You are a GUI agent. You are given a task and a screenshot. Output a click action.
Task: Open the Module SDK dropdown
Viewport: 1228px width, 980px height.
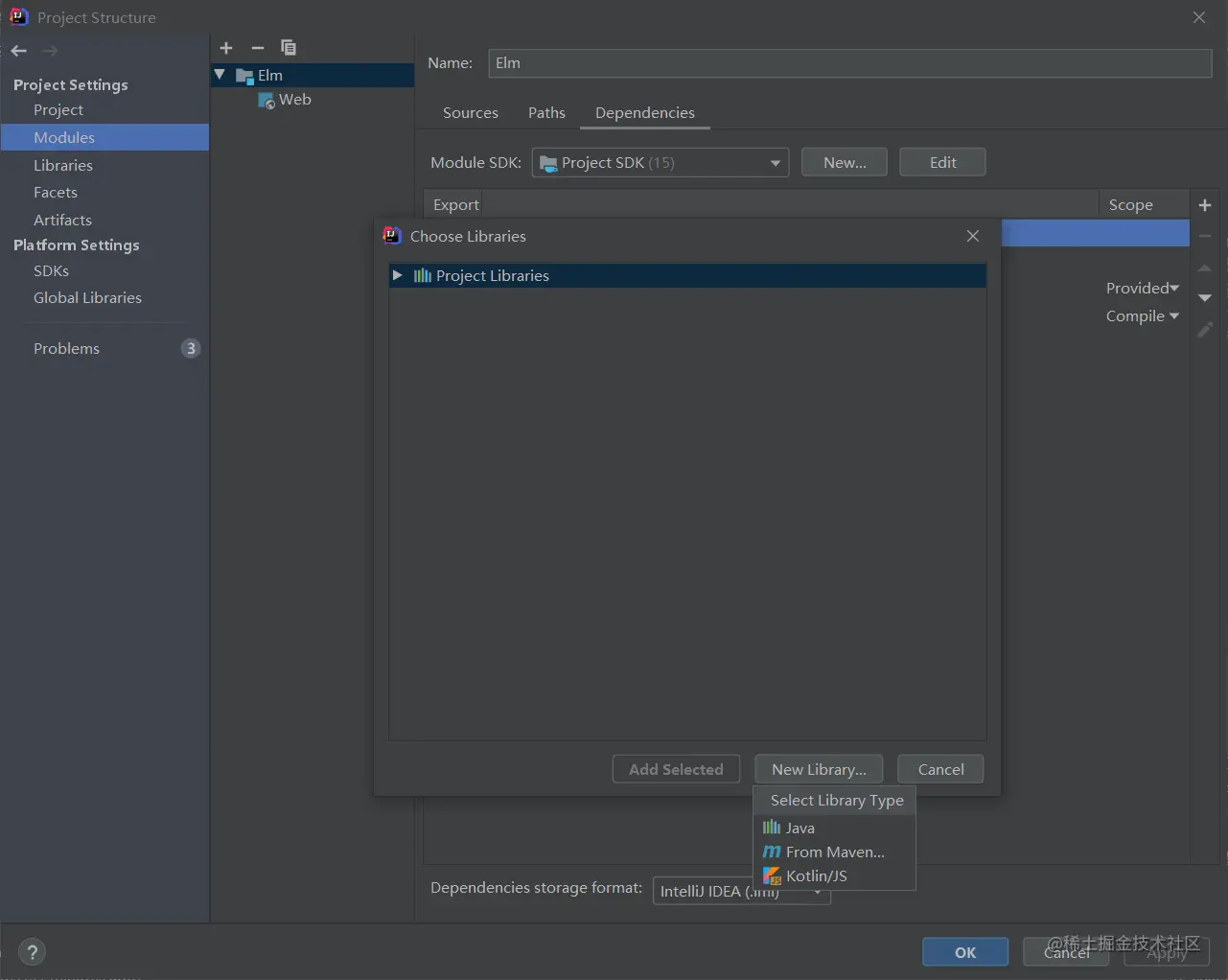660,163
